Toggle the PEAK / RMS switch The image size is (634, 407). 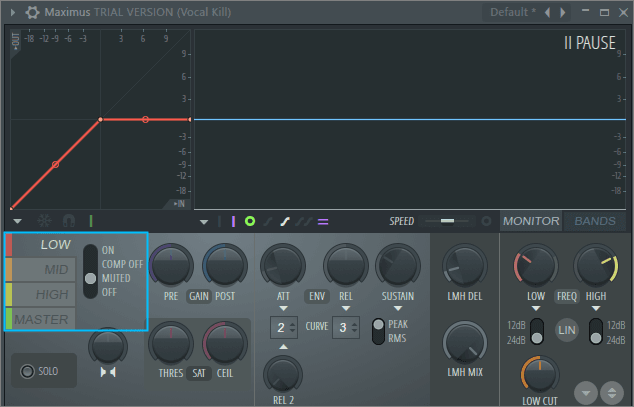click(x=379, y=330)
